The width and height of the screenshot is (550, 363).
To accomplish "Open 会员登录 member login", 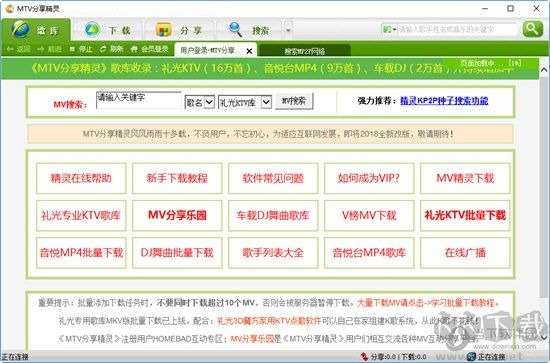I will 149,49.
